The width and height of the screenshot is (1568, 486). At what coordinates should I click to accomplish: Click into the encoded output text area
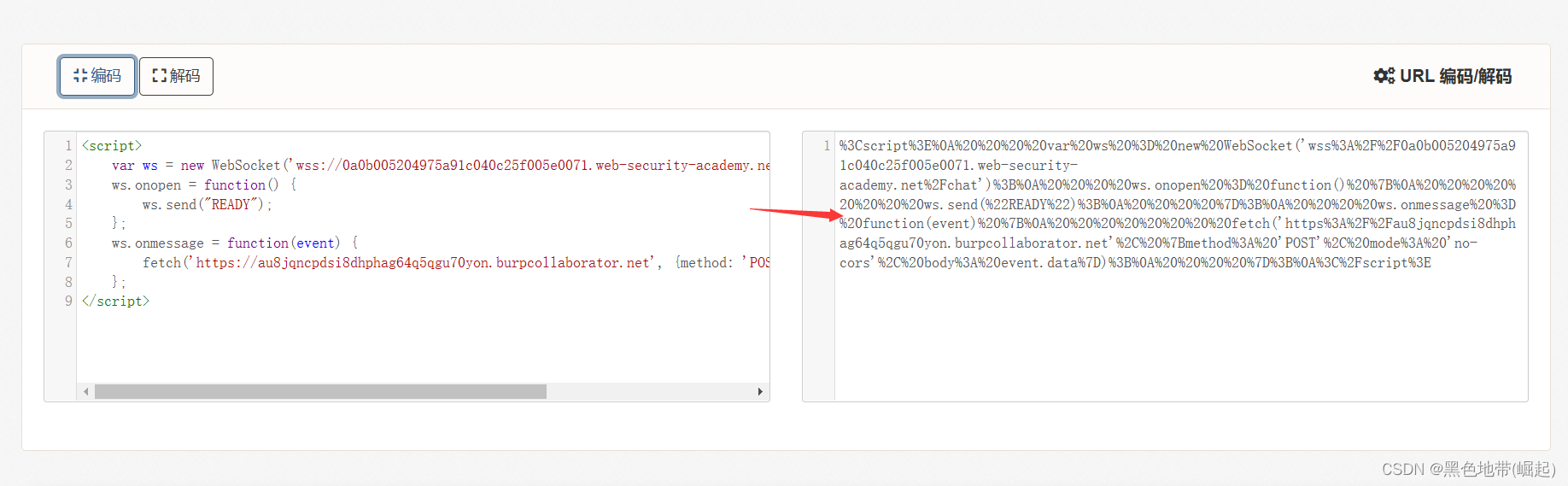point(1181,266)
